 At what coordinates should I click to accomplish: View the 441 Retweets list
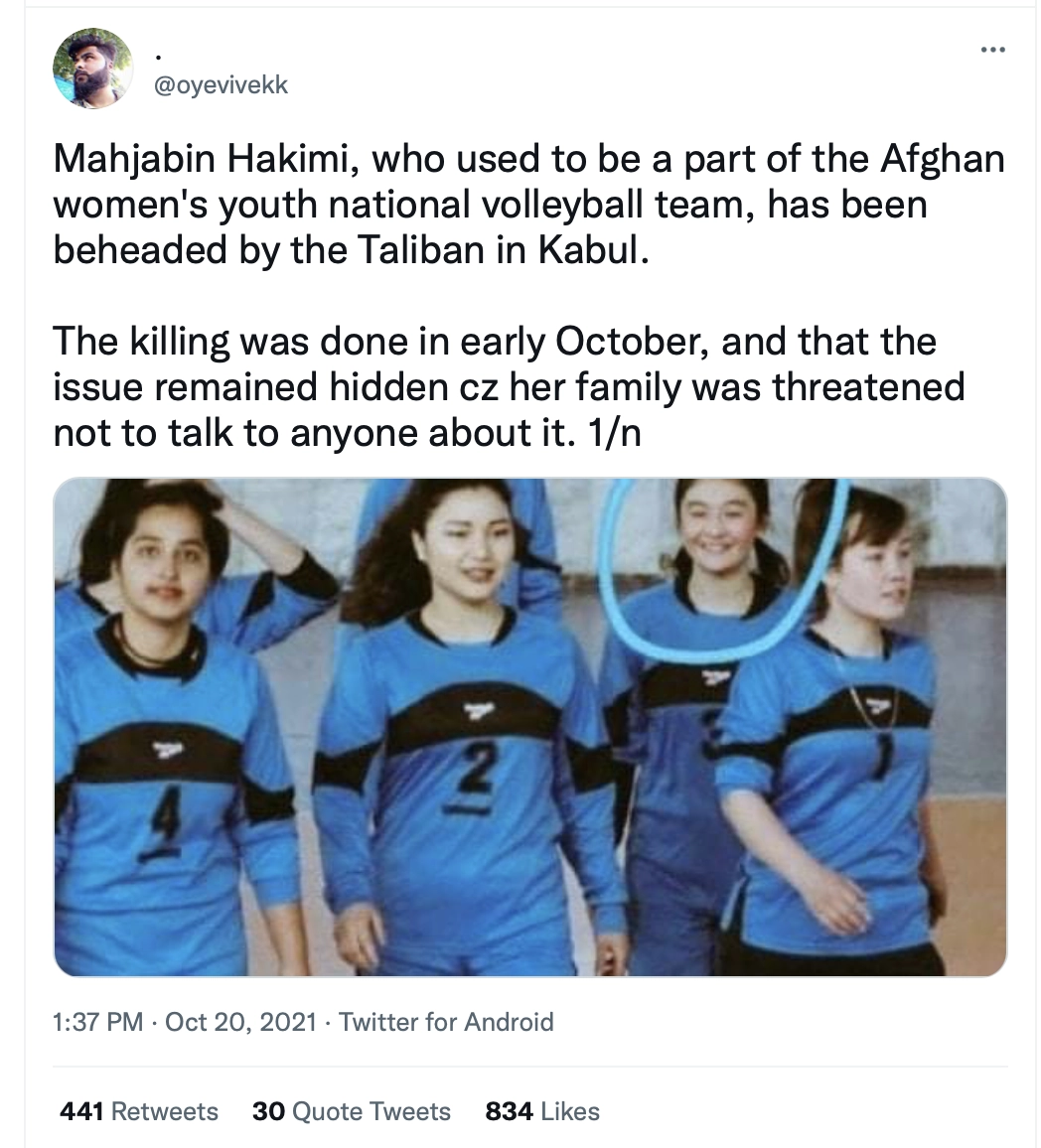(139, 1111)
